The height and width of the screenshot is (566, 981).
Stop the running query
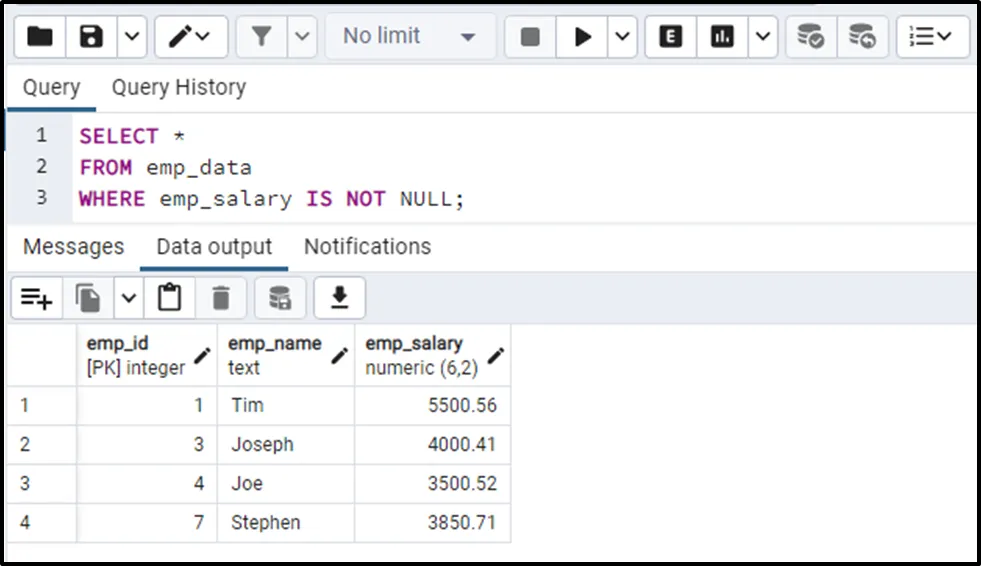pyautogui.click(x=530, y=37)
